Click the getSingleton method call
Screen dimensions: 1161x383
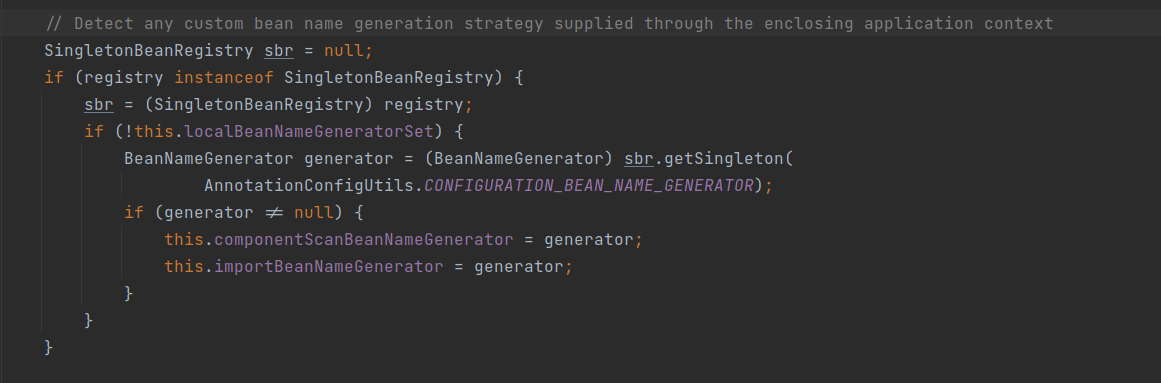pos(715,159)
